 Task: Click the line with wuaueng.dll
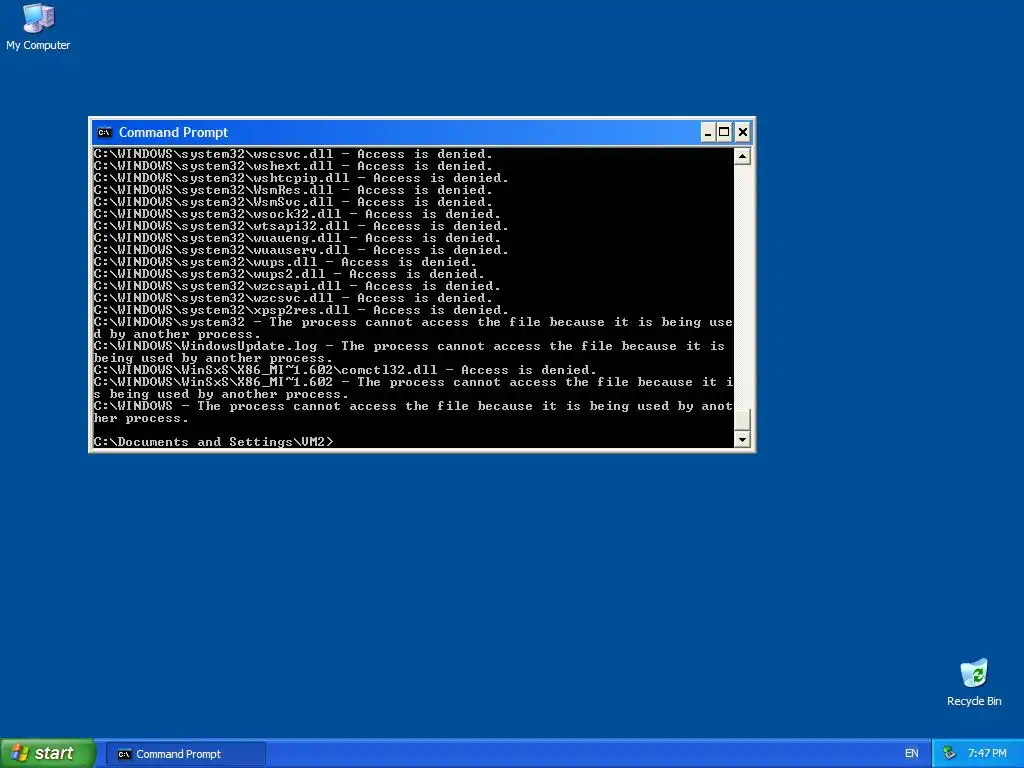click(x=297, y=238)
